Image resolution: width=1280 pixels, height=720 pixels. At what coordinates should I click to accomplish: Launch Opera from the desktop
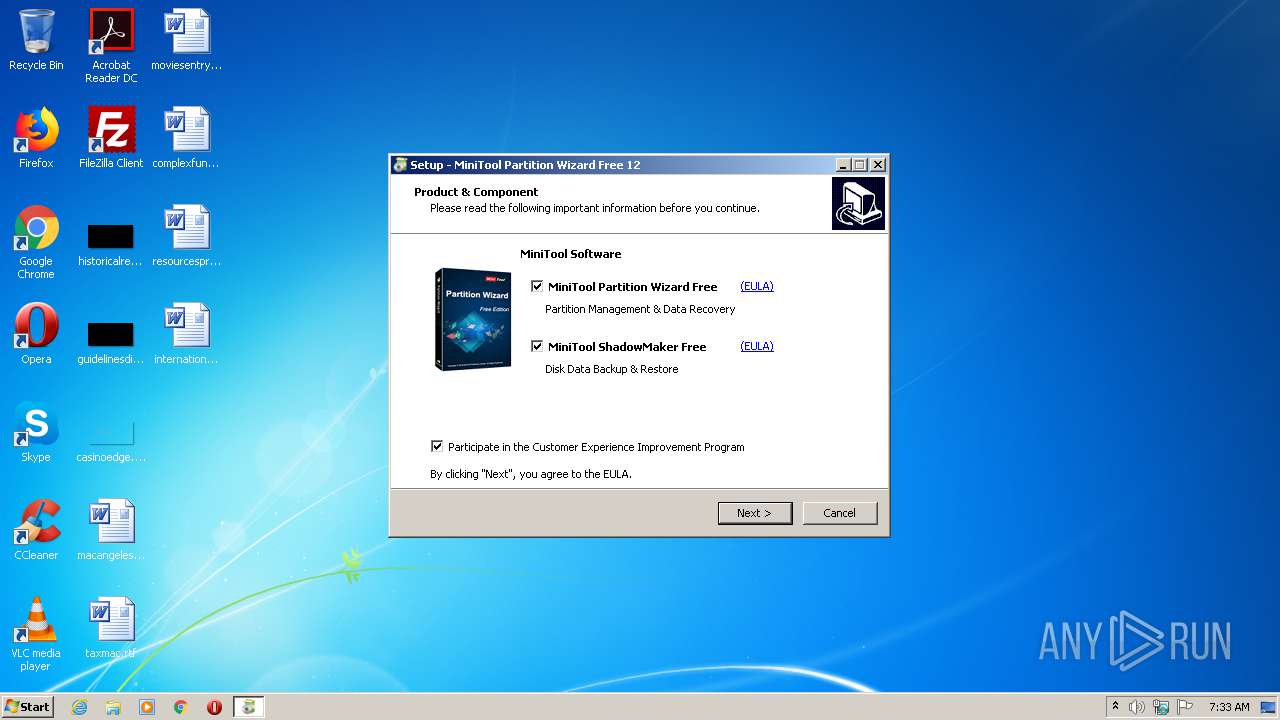[x=36, y=334]
